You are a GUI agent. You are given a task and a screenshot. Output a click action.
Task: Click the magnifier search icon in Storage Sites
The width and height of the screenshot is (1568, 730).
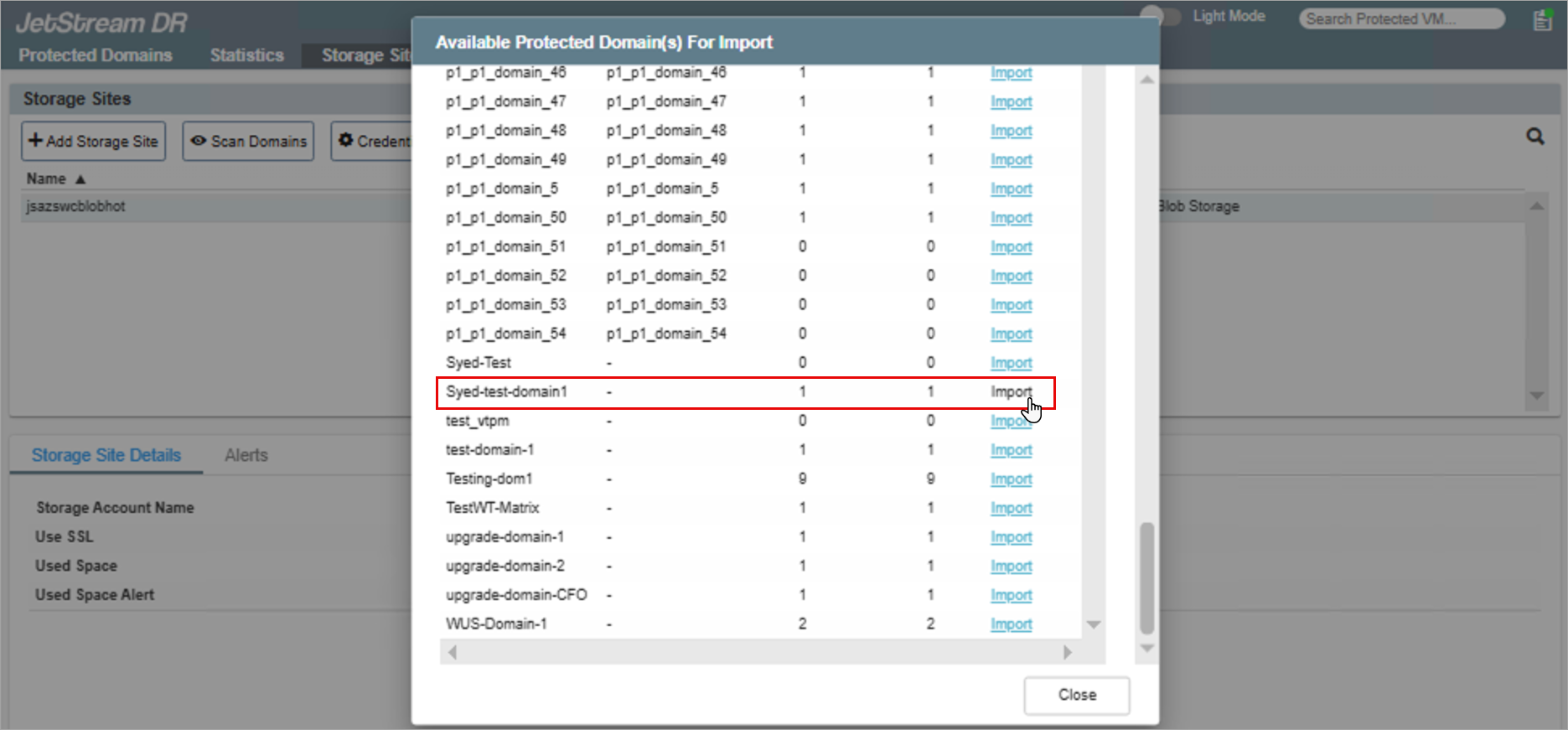pos(1534,137)
